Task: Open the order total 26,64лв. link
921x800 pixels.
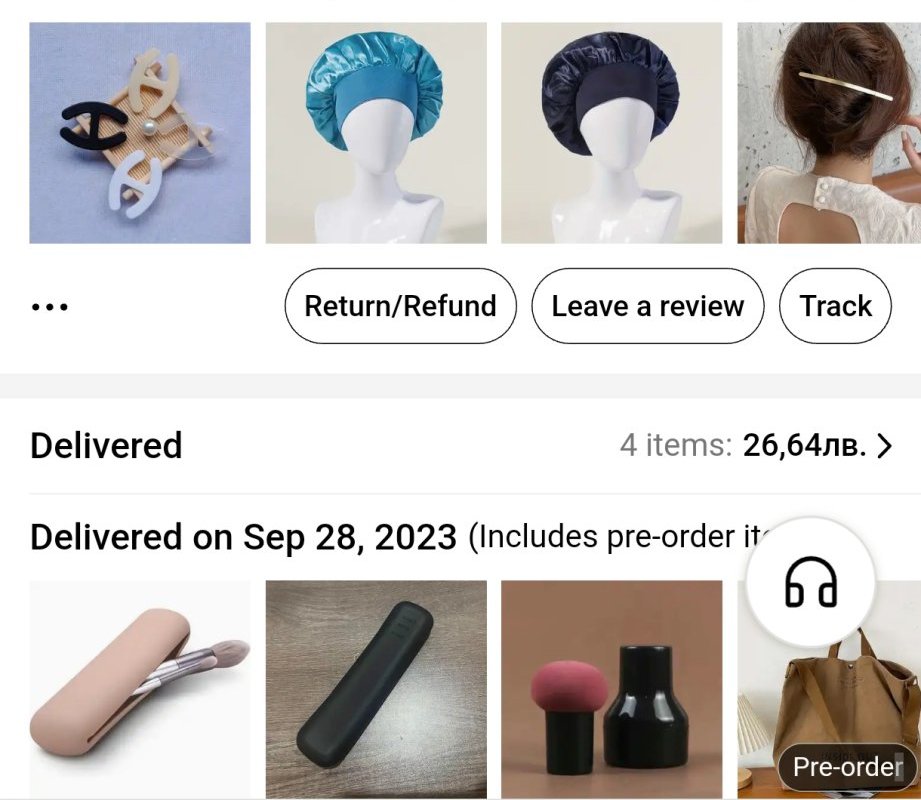Action: (x=804, y=445)
